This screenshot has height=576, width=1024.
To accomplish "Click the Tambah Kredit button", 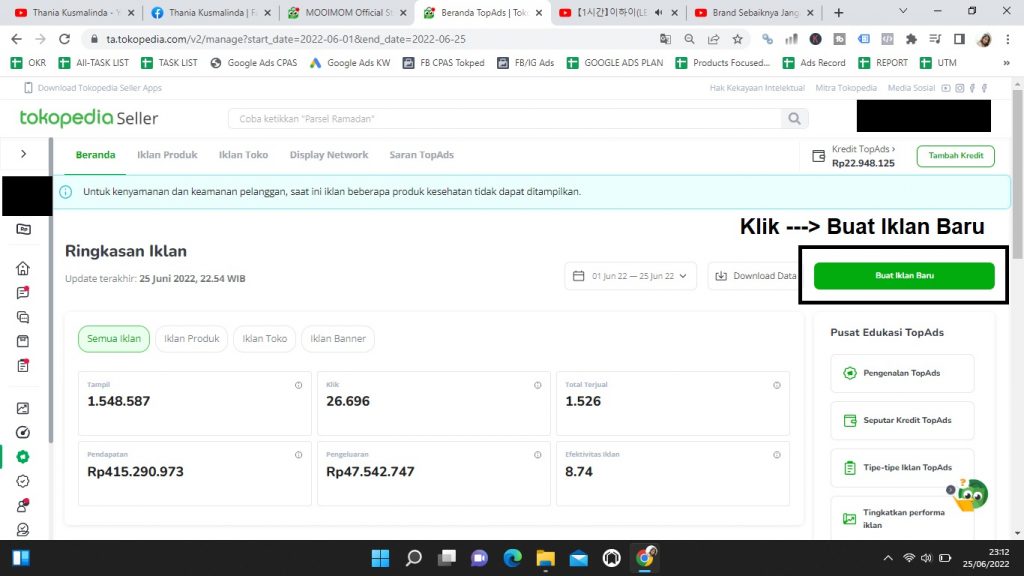I will pos(955,156).
